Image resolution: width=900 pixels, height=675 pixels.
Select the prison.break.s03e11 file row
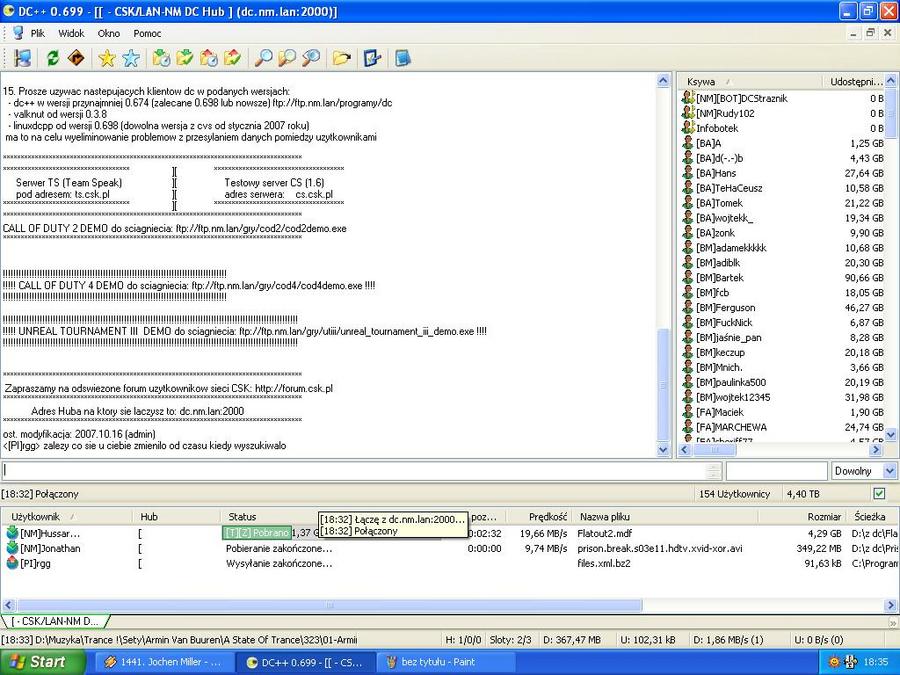tap(449, 548)
